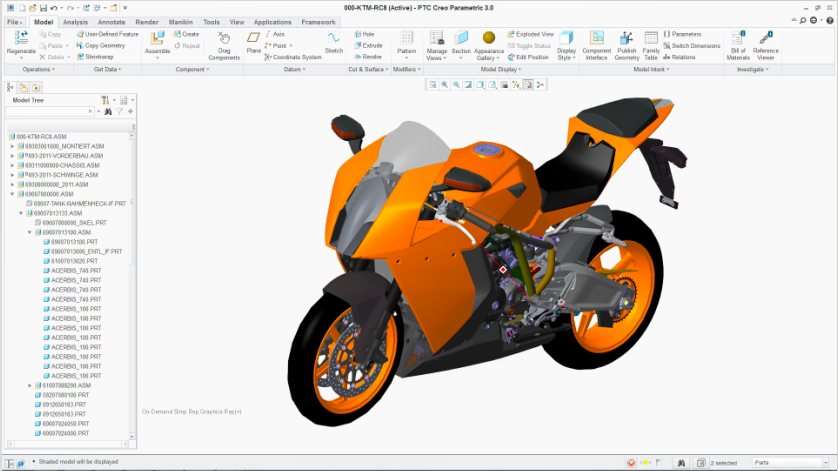
Task: Launch the Reference Viewer
Action: pyautogui.click(x=765, y=45)
